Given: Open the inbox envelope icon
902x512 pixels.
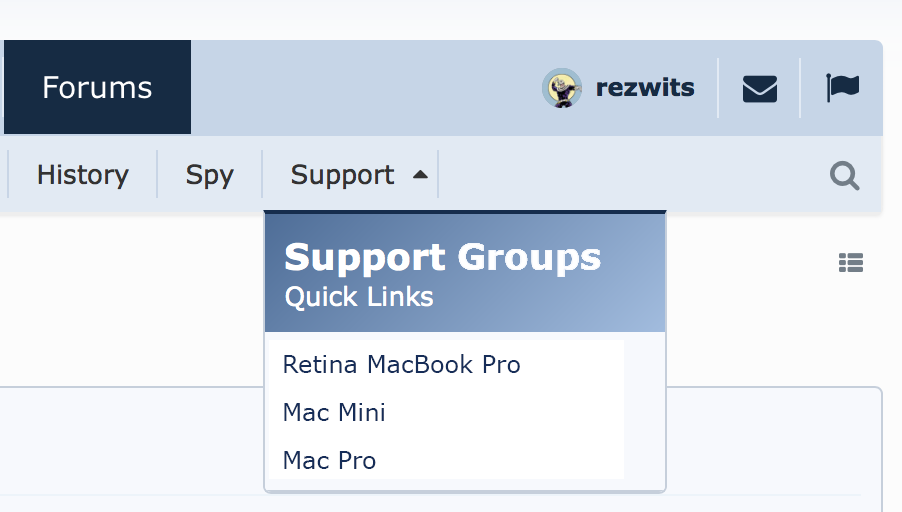Looking at the screenshot, I should point(760,89).
